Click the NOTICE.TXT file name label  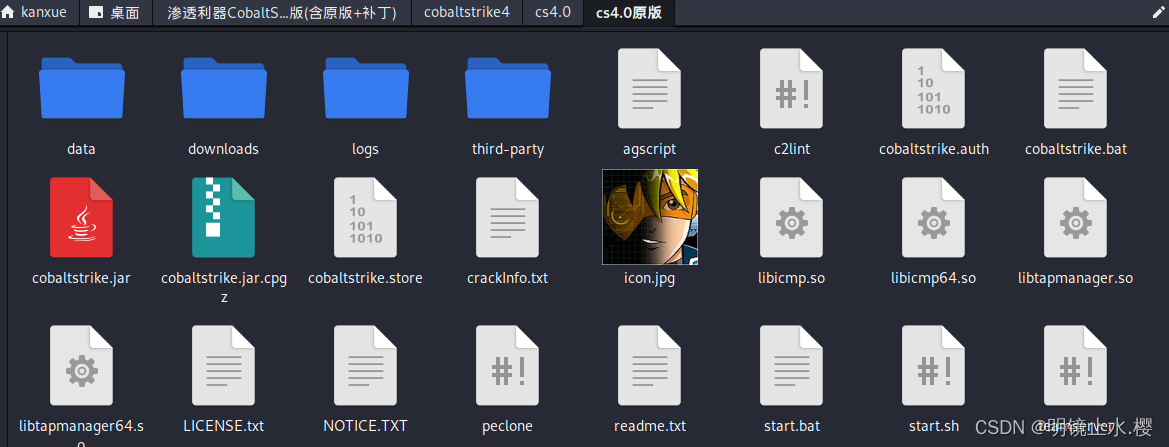point(365,426)
